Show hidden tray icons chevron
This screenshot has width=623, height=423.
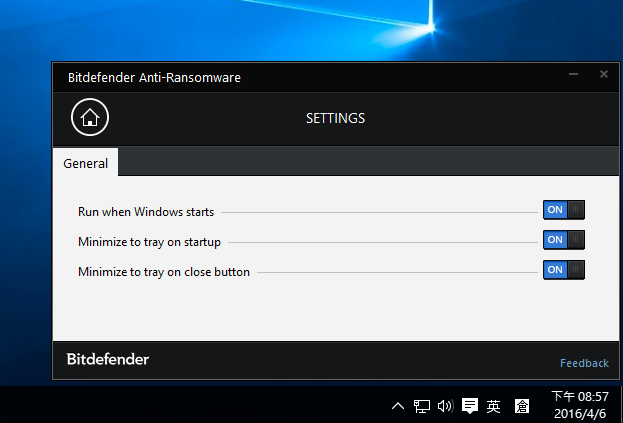pyautogui.click(x=398, y=406)
